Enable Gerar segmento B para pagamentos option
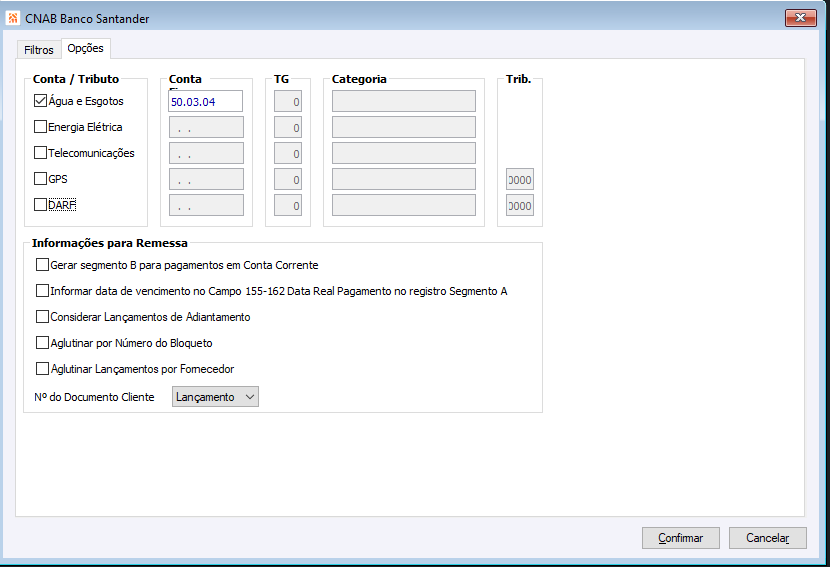 coord(42,265)
